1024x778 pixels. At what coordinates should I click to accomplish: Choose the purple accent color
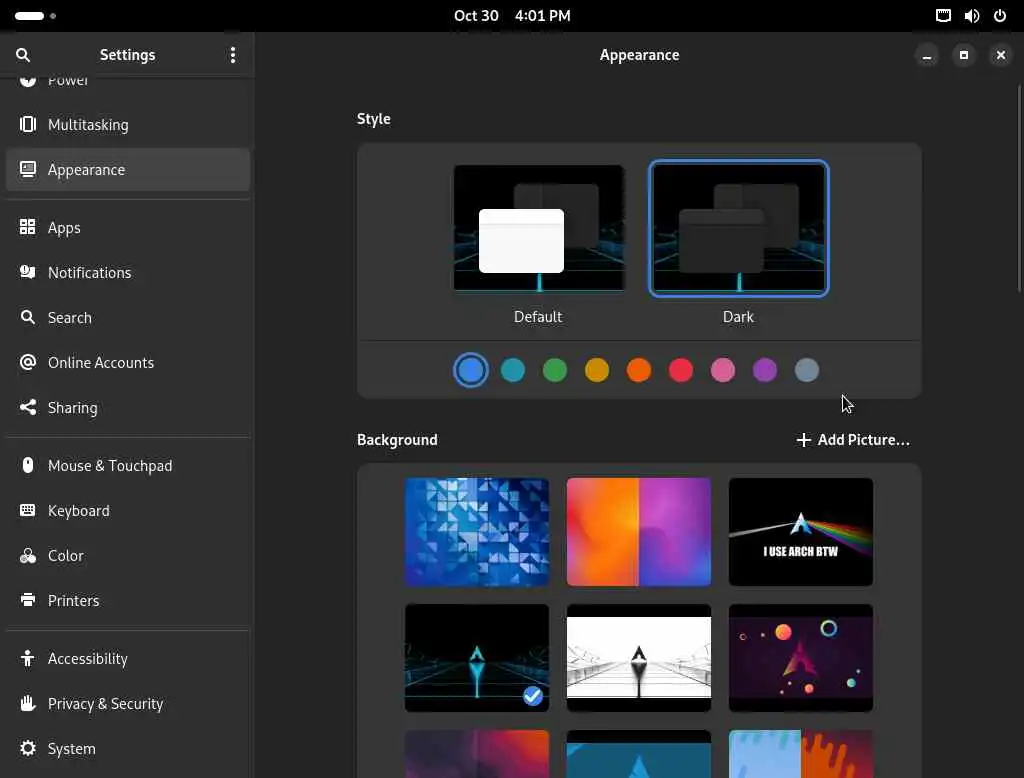(x=765, y=370)
